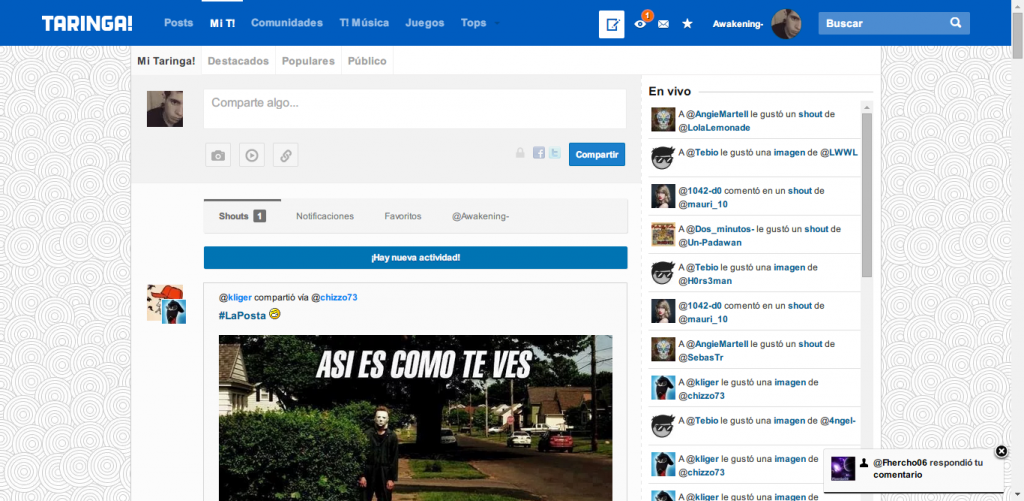The width and height of the screenshot is (1024, 501).
Task: Click ¡Hay nueva actividad! bar
Action: (415, 257)
